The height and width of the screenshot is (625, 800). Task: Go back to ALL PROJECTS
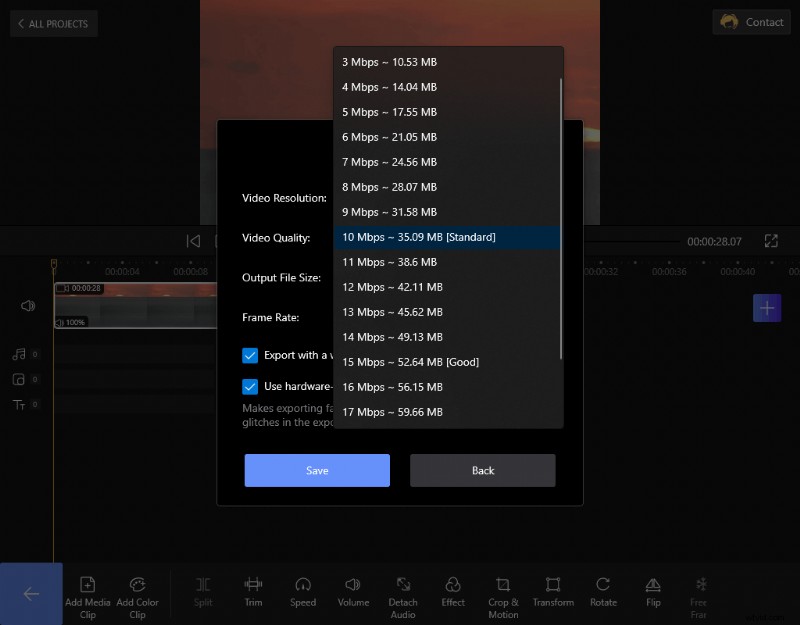tap(53, 23)
